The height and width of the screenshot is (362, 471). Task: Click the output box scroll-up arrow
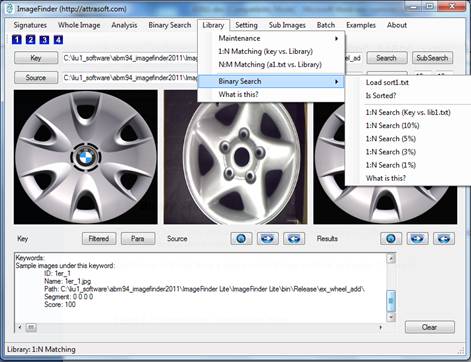click(x=391, y=258)
